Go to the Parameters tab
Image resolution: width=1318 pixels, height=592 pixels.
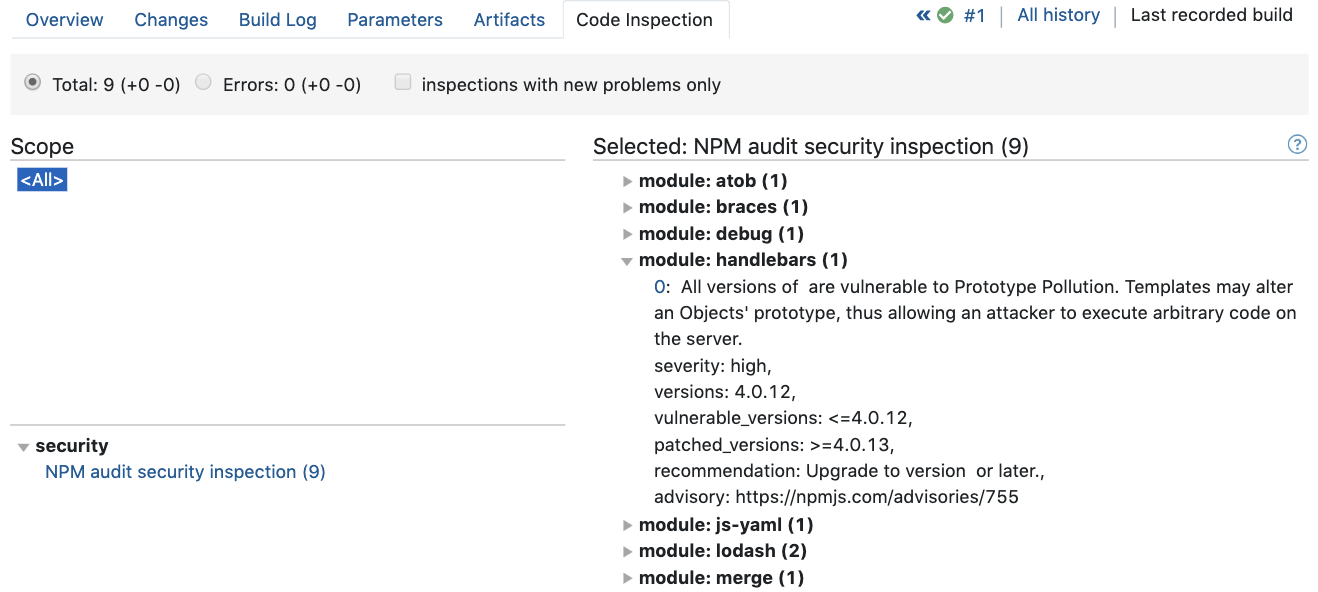click(395, 20)
